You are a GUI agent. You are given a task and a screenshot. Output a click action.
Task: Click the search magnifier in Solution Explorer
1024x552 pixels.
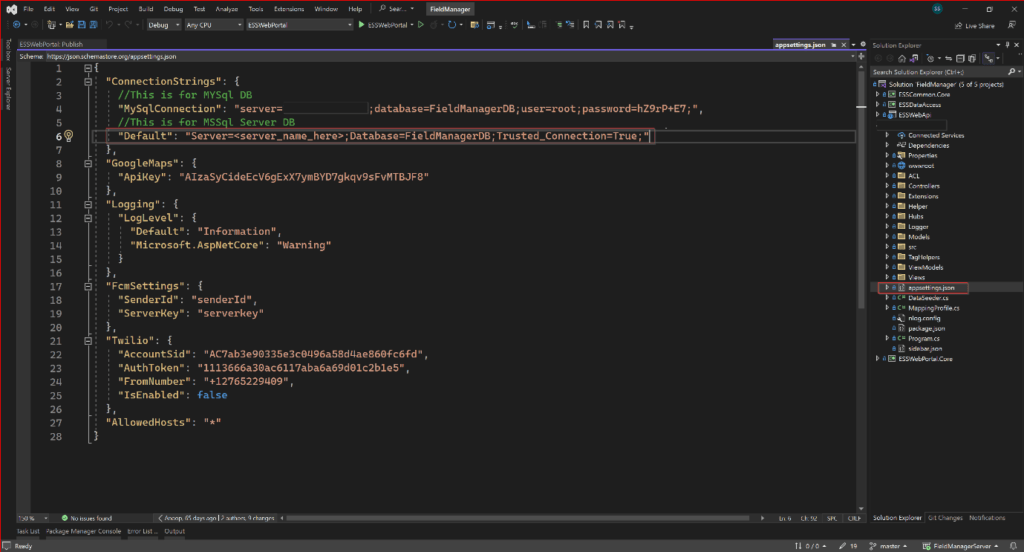[x=1012, y=72]
